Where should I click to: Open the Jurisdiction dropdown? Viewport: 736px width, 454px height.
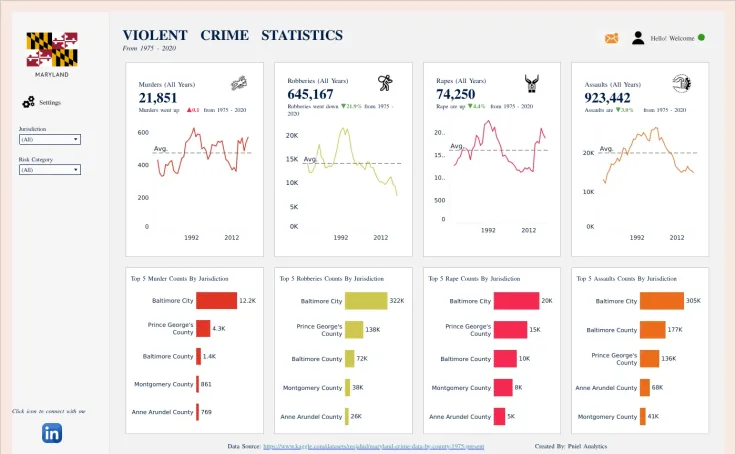pyautogui.click(x=50, y=139)
